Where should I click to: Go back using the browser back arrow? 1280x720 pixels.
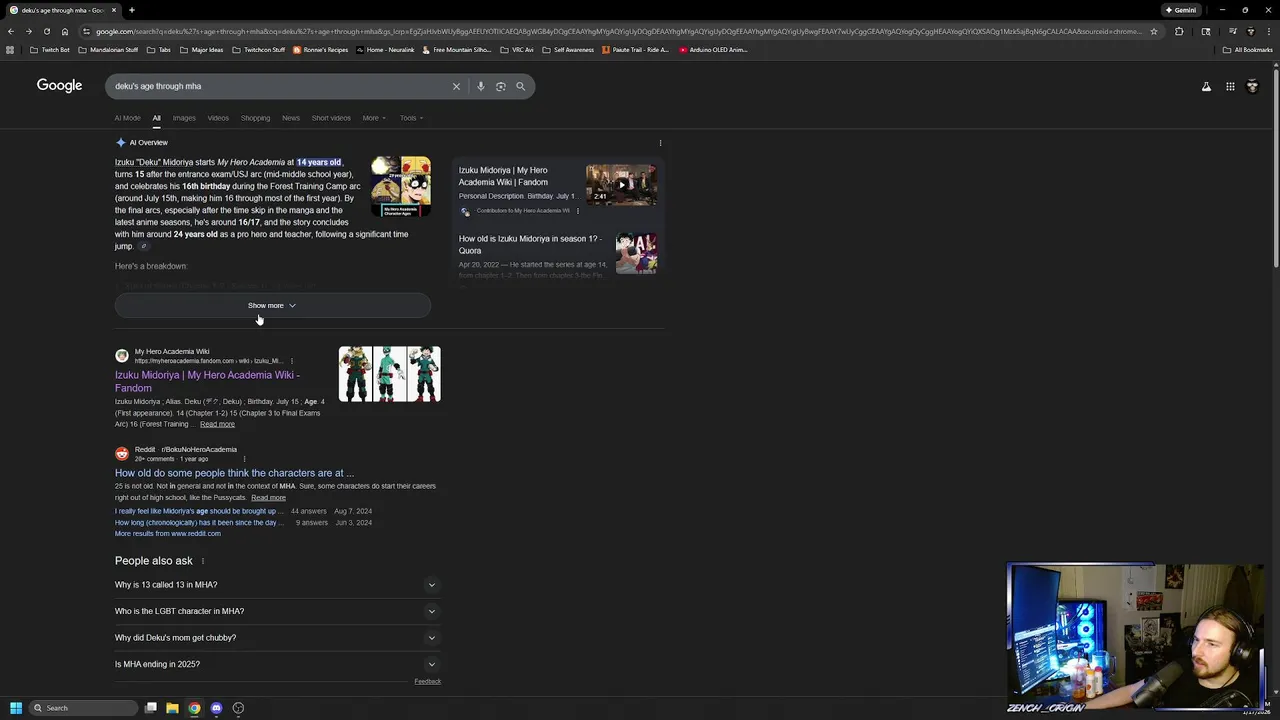click(10, 31)
